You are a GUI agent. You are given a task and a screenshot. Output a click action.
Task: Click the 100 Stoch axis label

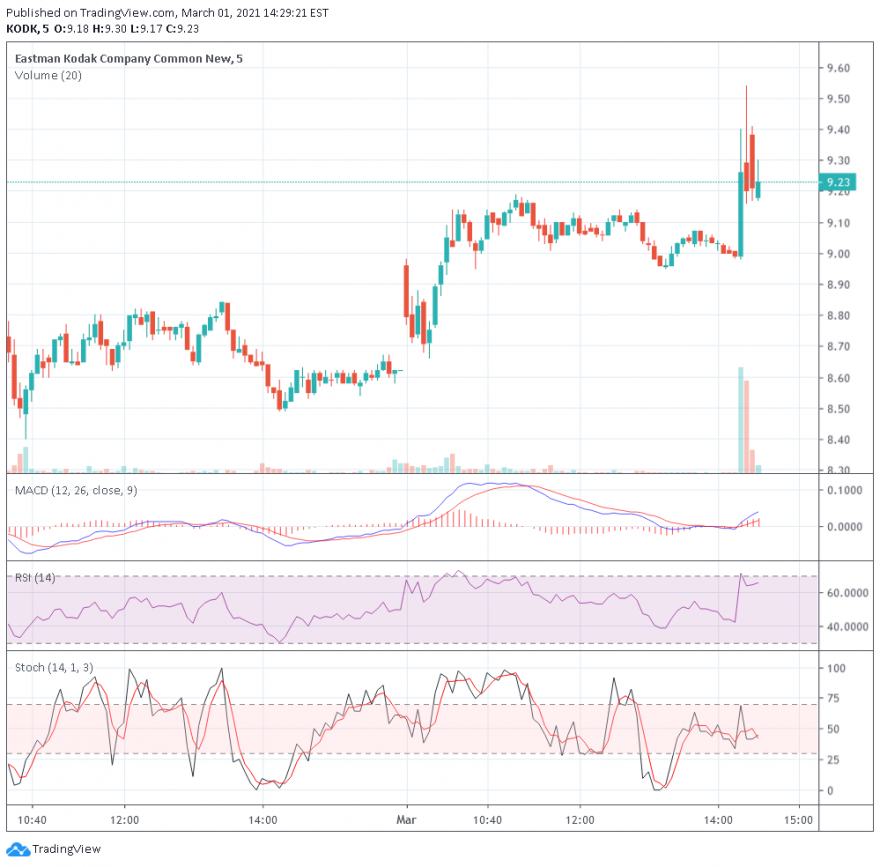pyautogui.click(x=836, y=668)
